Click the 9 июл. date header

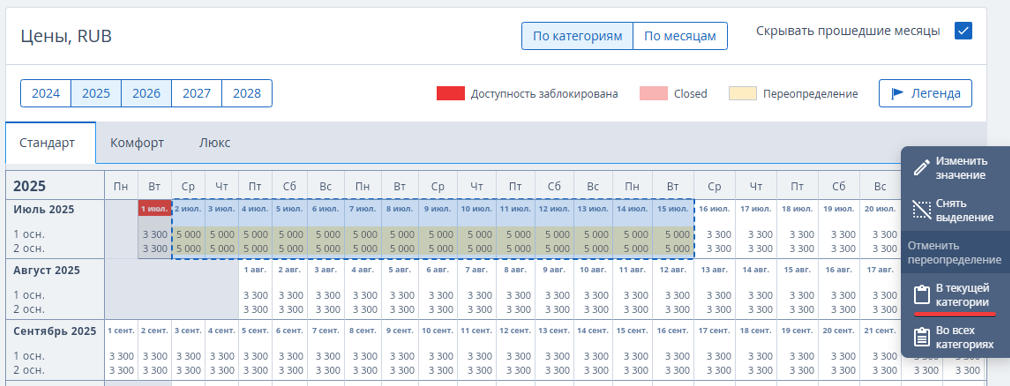click(437, 209)
